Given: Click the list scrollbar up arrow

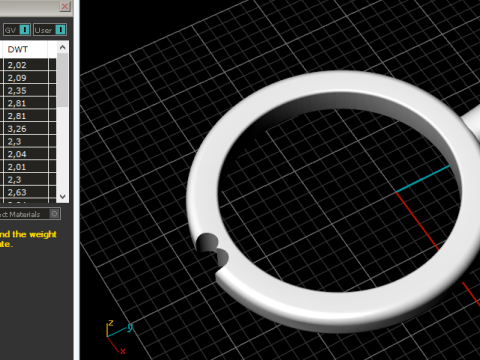Looking at the screenshot, I should coord(63,48).
